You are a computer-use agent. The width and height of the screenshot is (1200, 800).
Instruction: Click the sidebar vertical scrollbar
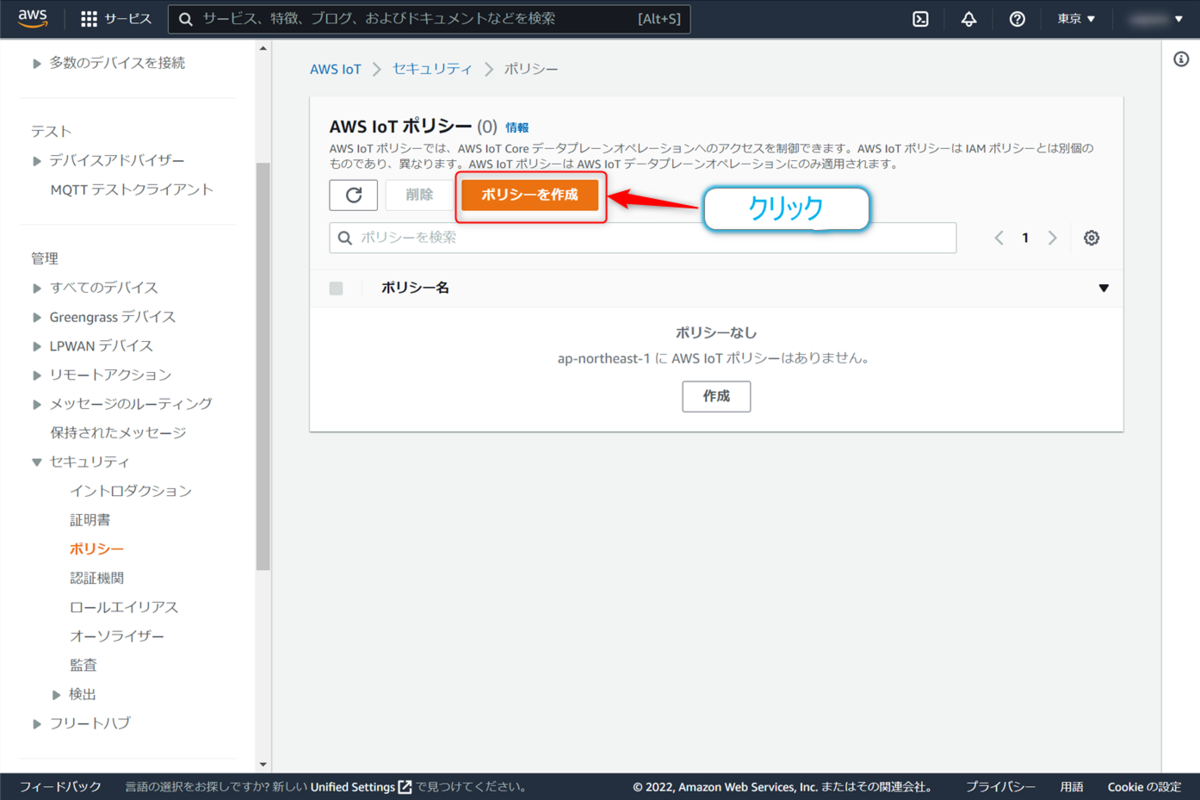click(264, 365)
